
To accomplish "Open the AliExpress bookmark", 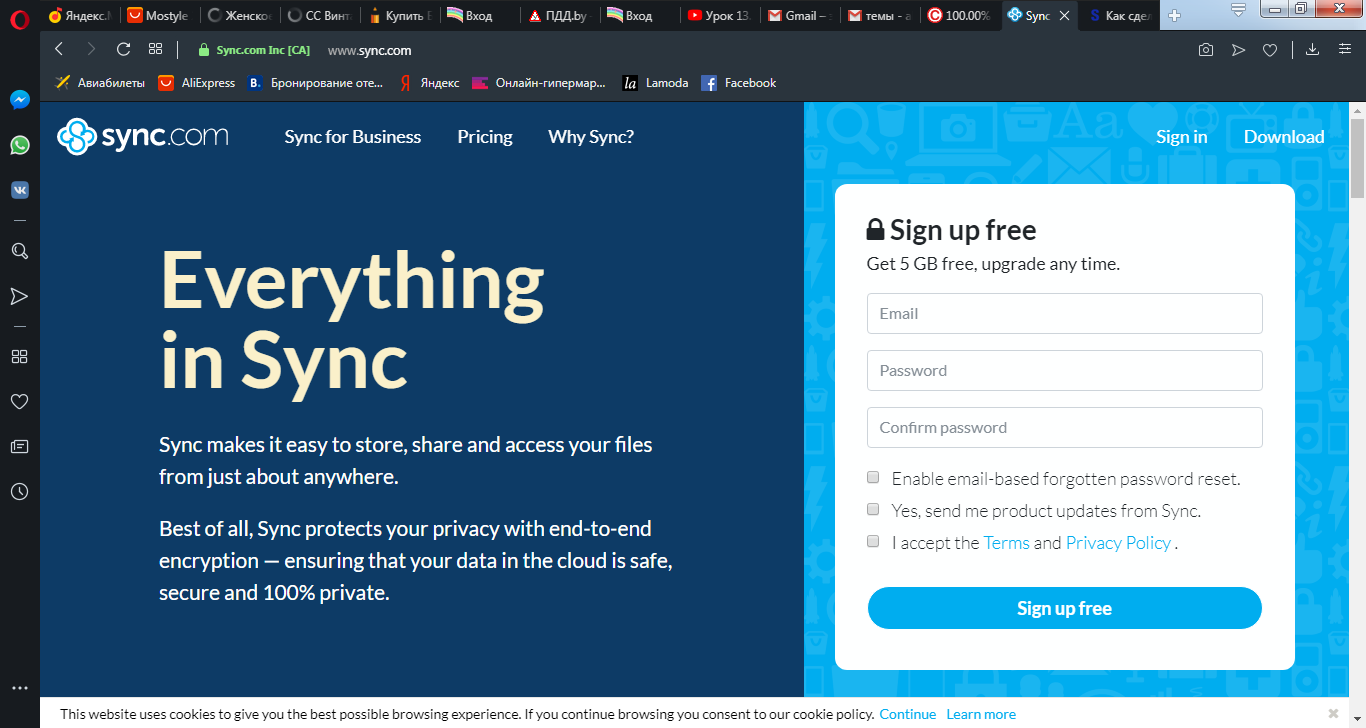I will (x=196, y=83).
